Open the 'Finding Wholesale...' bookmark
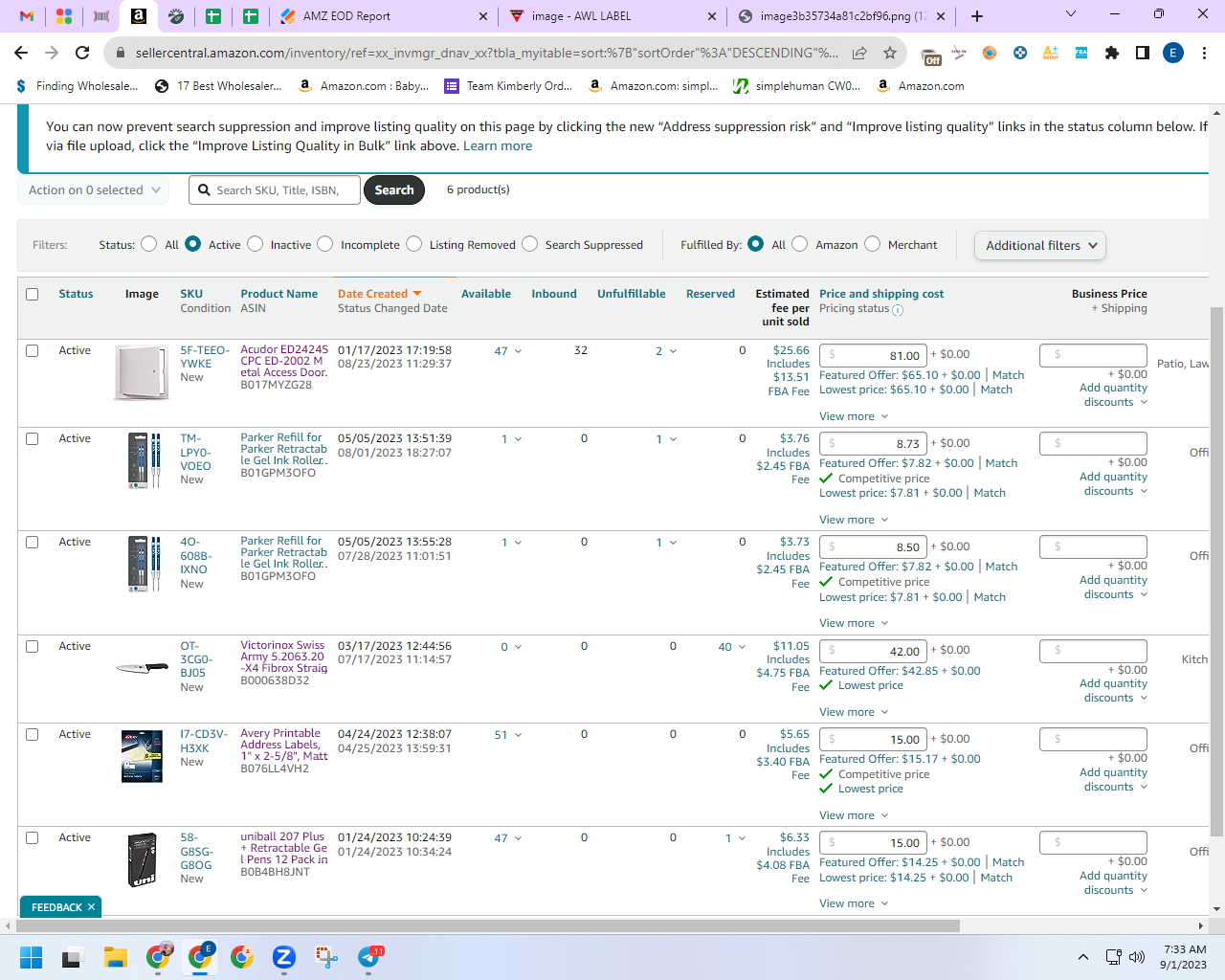Viewport: 1225px width, 980px height. (x=77, y=86)
